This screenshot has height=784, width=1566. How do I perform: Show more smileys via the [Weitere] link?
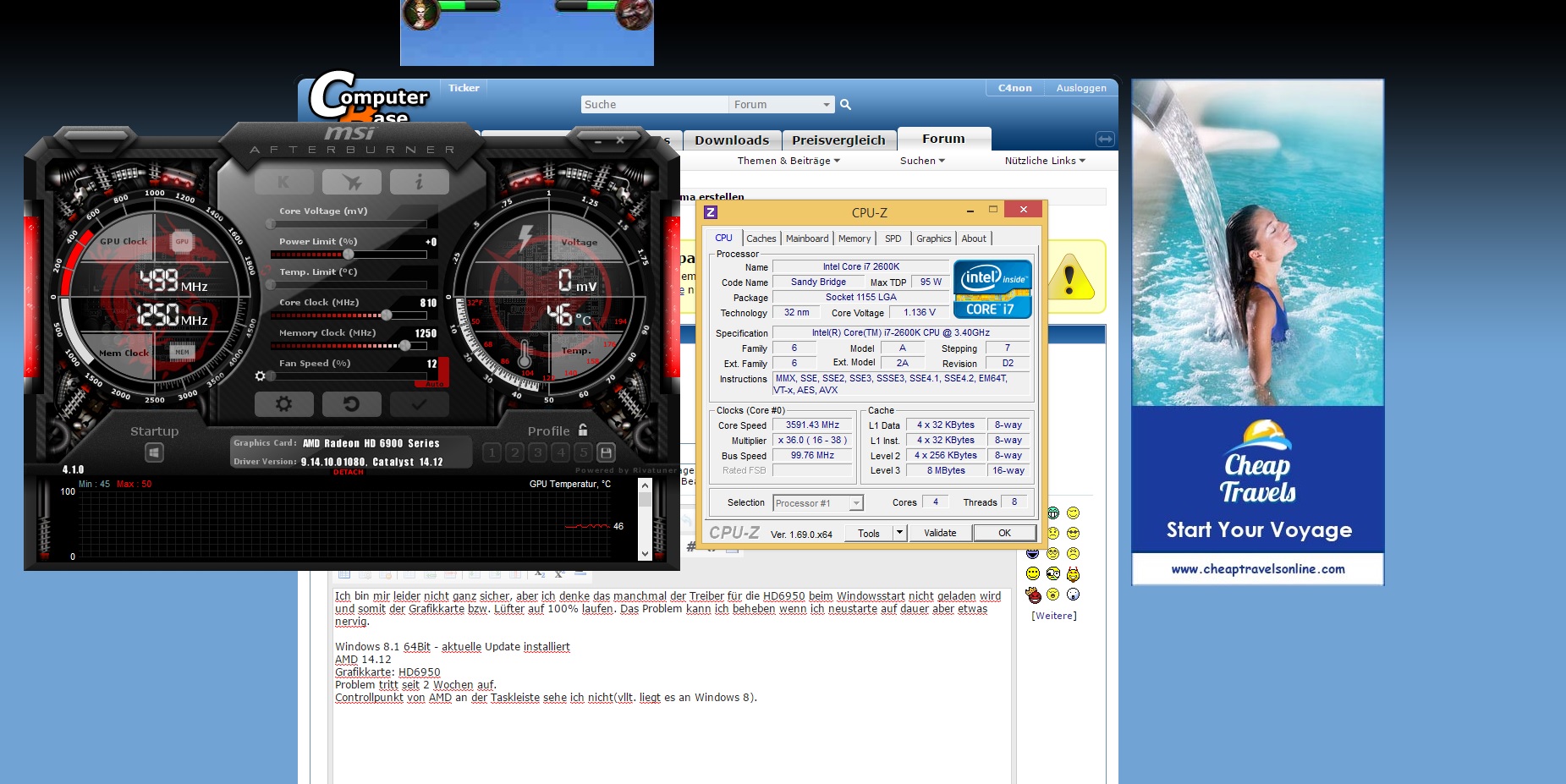click(x=1054, y=616)
